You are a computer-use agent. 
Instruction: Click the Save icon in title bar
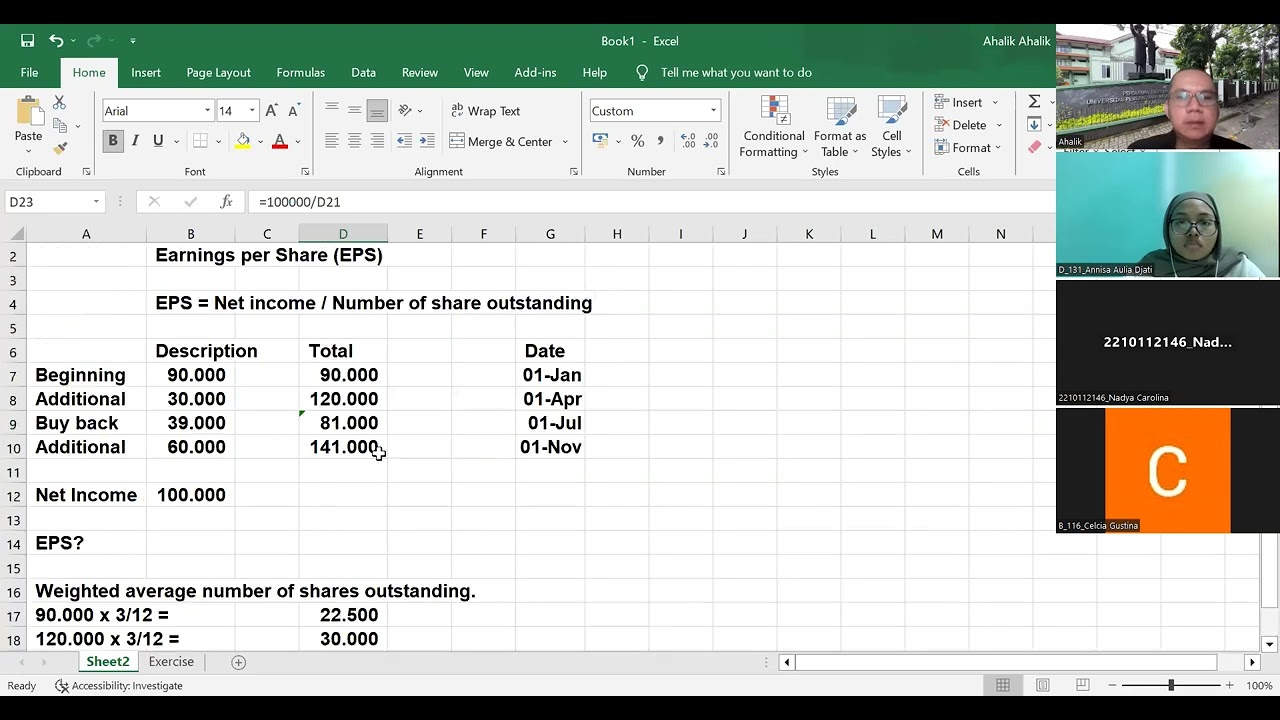tap(28, 41)
